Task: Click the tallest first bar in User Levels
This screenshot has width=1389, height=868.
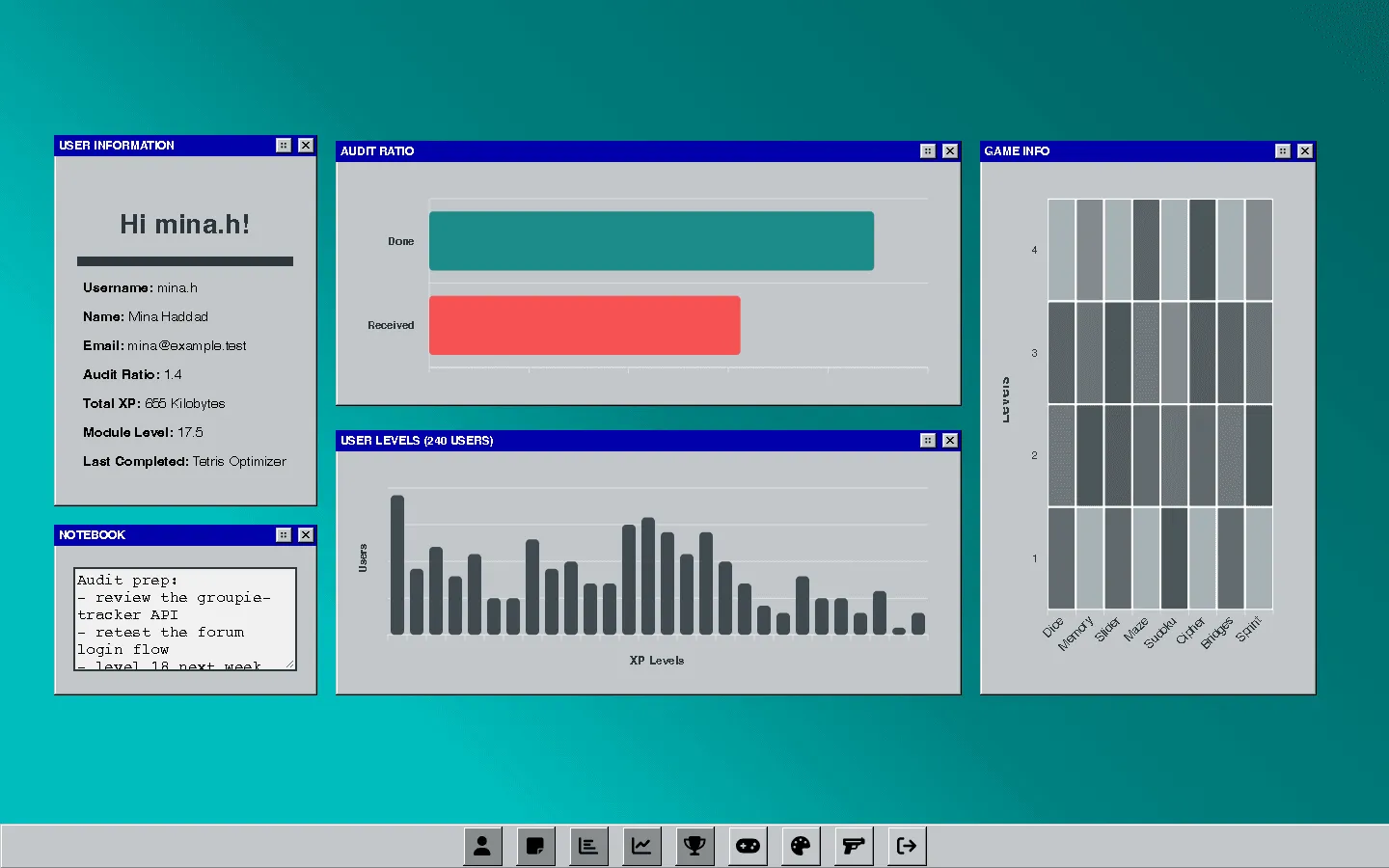Action: (x=397, y=564)
